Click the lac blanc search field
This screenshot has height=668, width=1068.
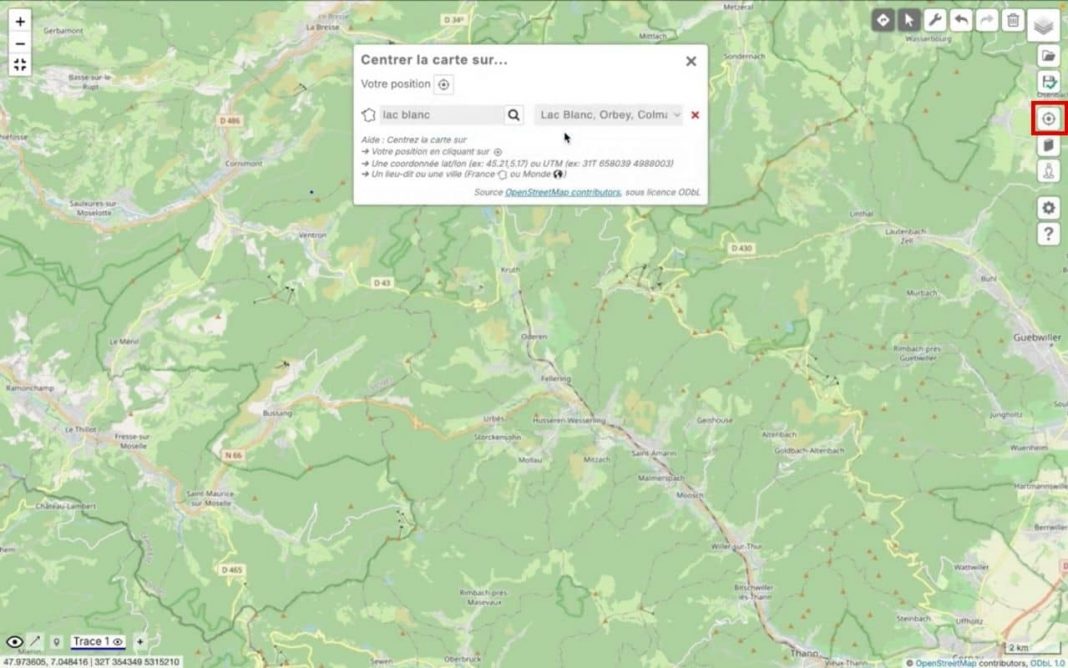click(435, 115)
